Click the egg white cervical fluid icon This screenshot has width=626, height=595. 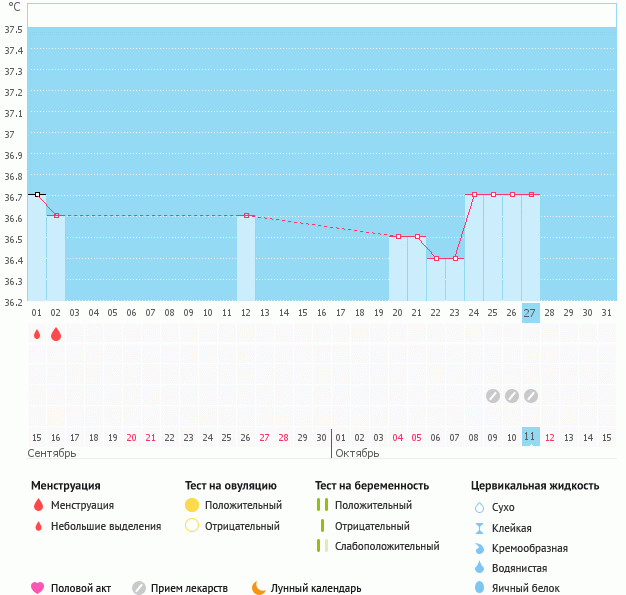pos(479,588)
